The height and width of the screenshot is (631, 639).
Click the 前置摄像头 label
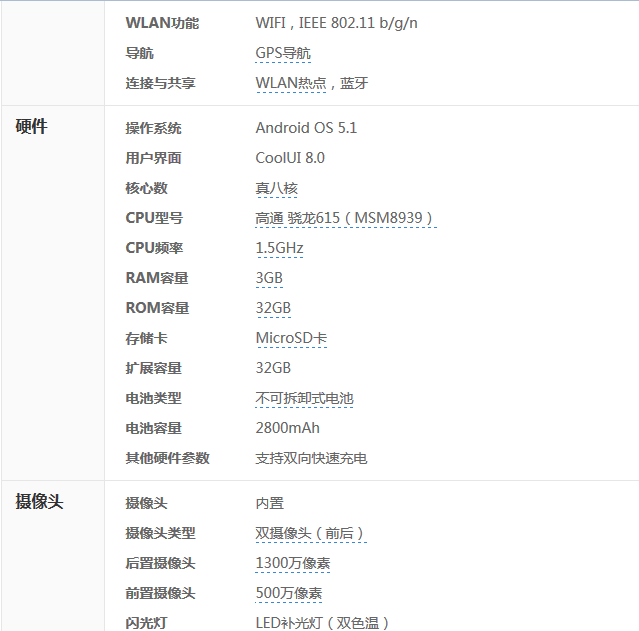click(x=160, y=593)
